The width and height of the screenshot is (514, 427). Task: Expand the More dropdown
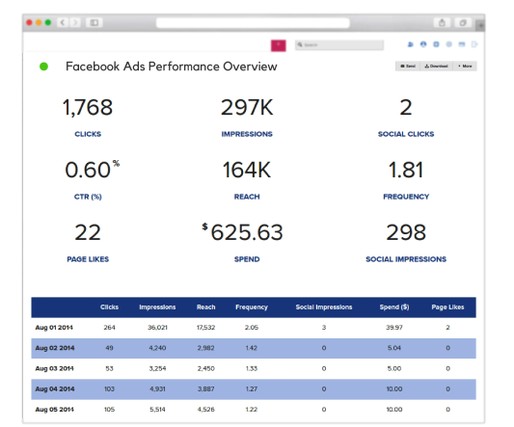click(x=465, y=66)
